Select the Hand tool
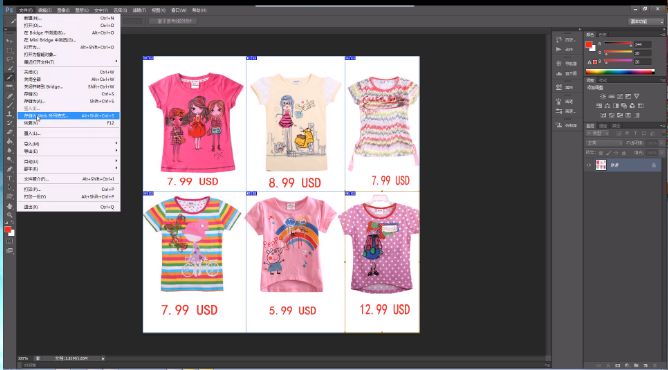 click(9, 206)
